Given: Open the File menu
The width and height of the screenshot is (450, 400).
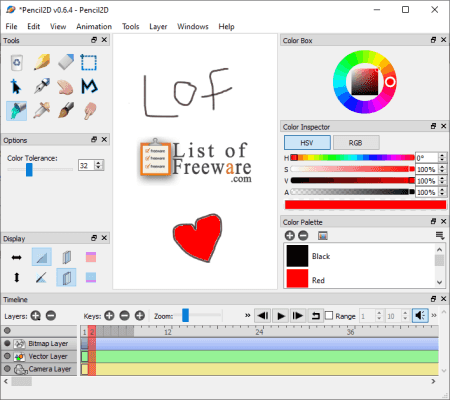Looking at the screenshot, I should (11, 27).
